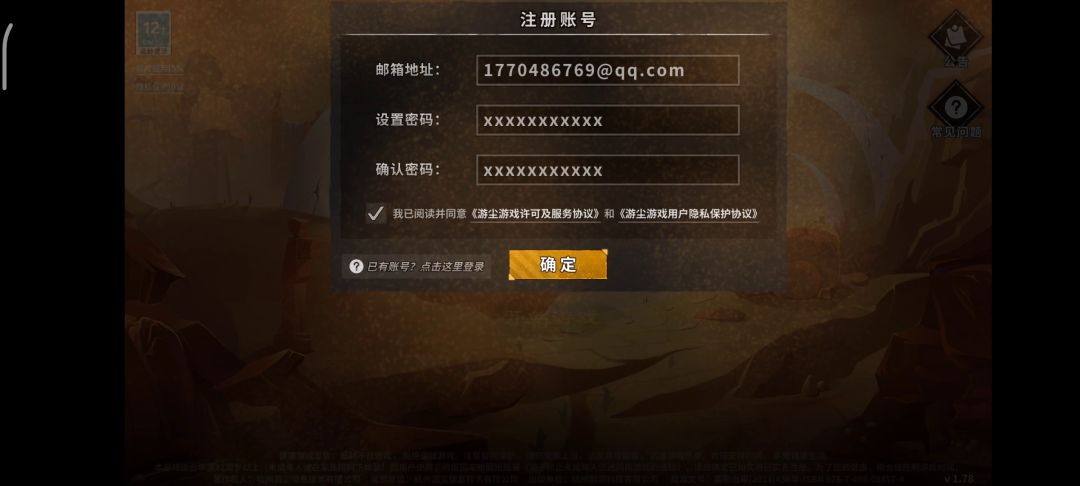Click the 确认密码 label text

pyautogui.click(x=408, y=169)
